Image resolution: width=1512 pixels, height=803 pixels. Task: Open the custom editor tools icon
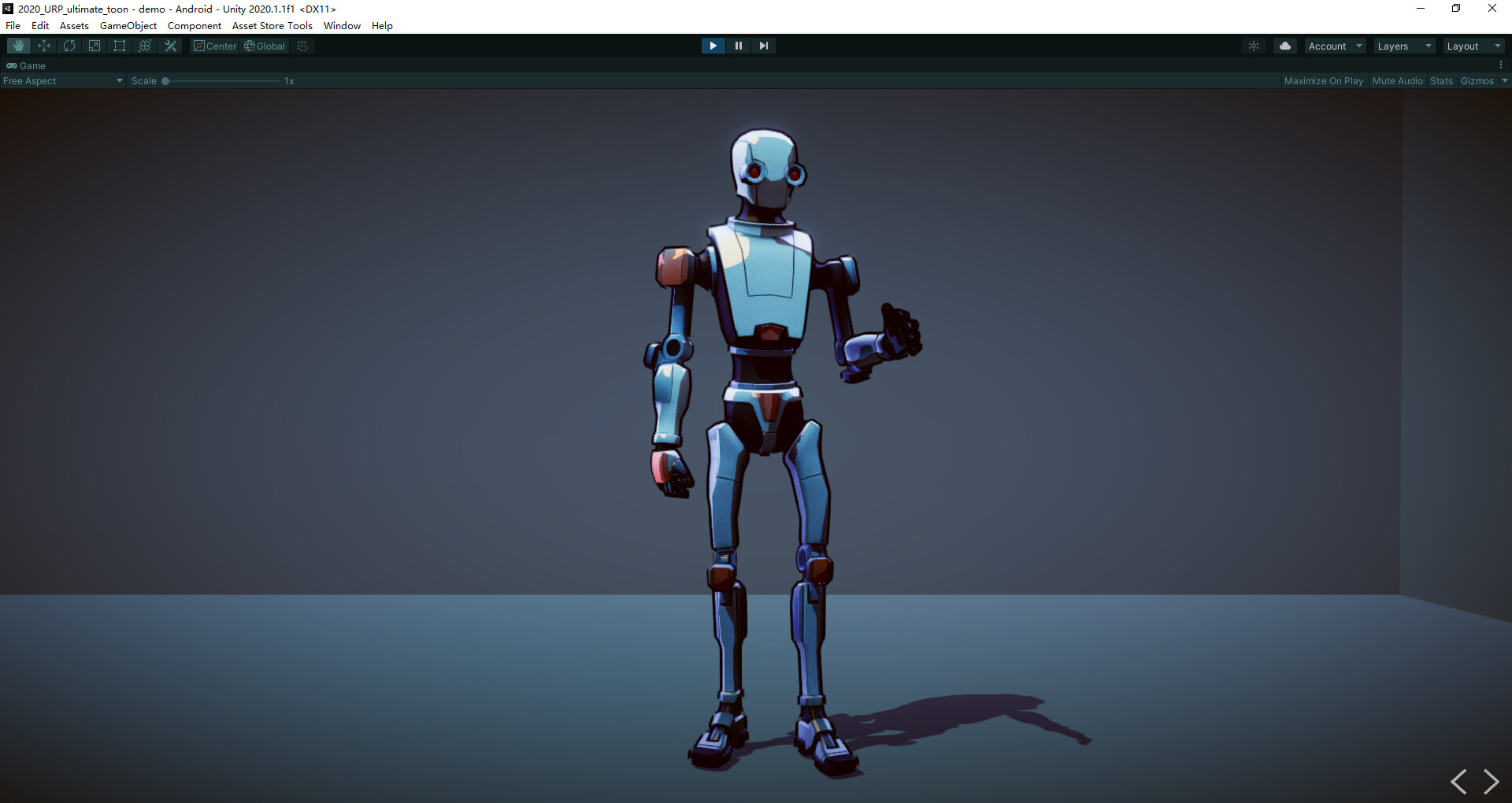[170, 46]
